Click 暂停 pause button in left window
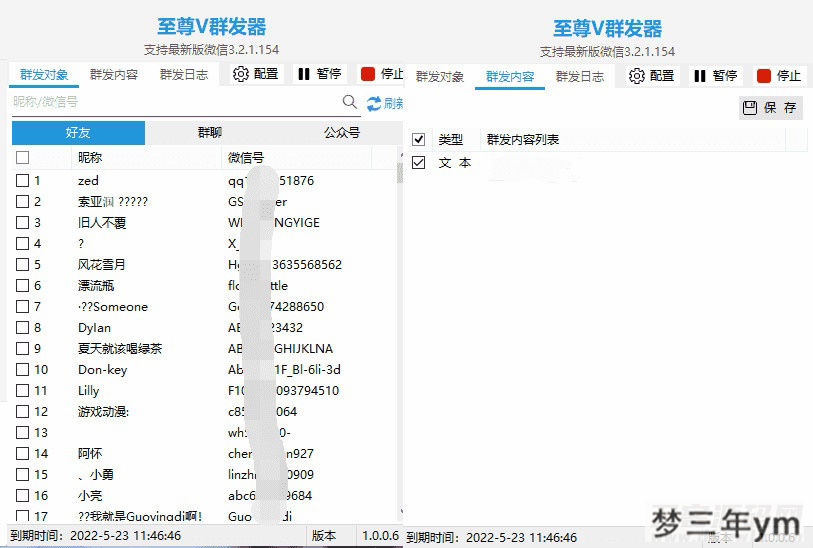Image resolution: width=813 pixels, height=548 pixels. pos(319,74)
